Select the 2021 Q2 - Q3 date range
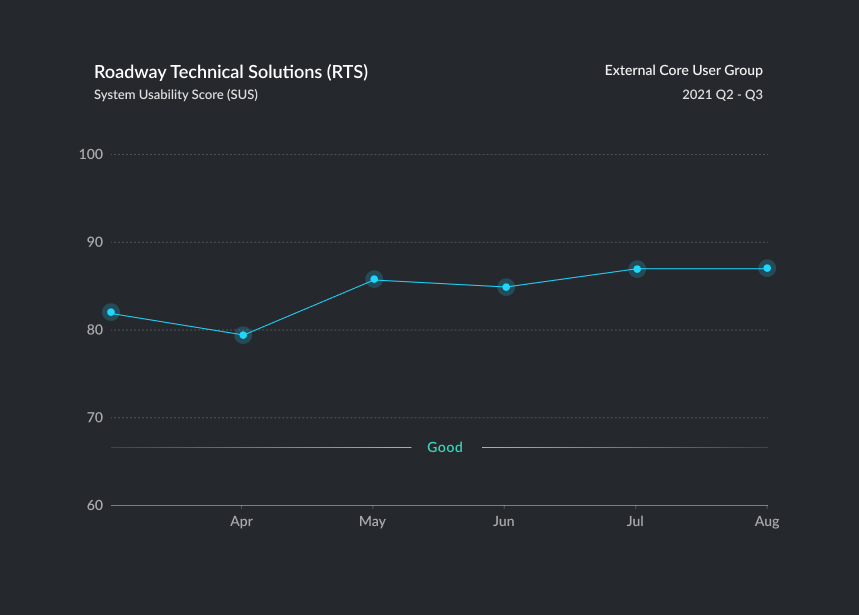The image size is (859, 615). (722, 95)
